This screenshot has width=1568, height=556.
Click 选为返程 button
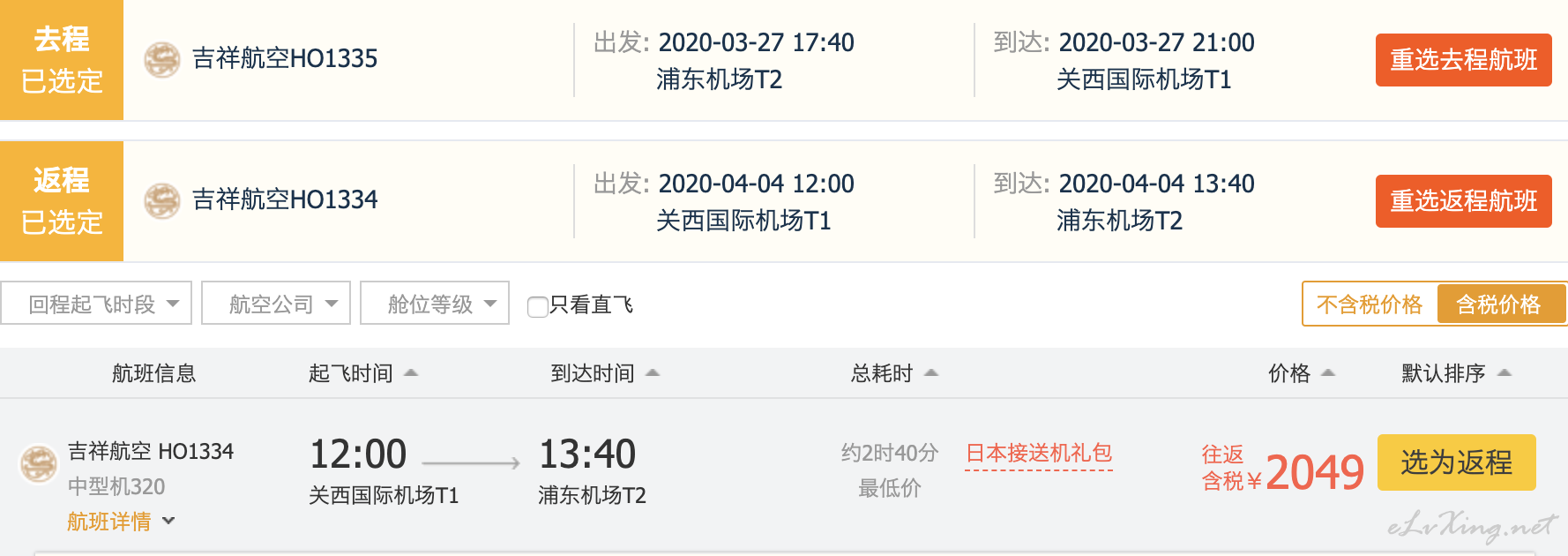(1457, 462)
